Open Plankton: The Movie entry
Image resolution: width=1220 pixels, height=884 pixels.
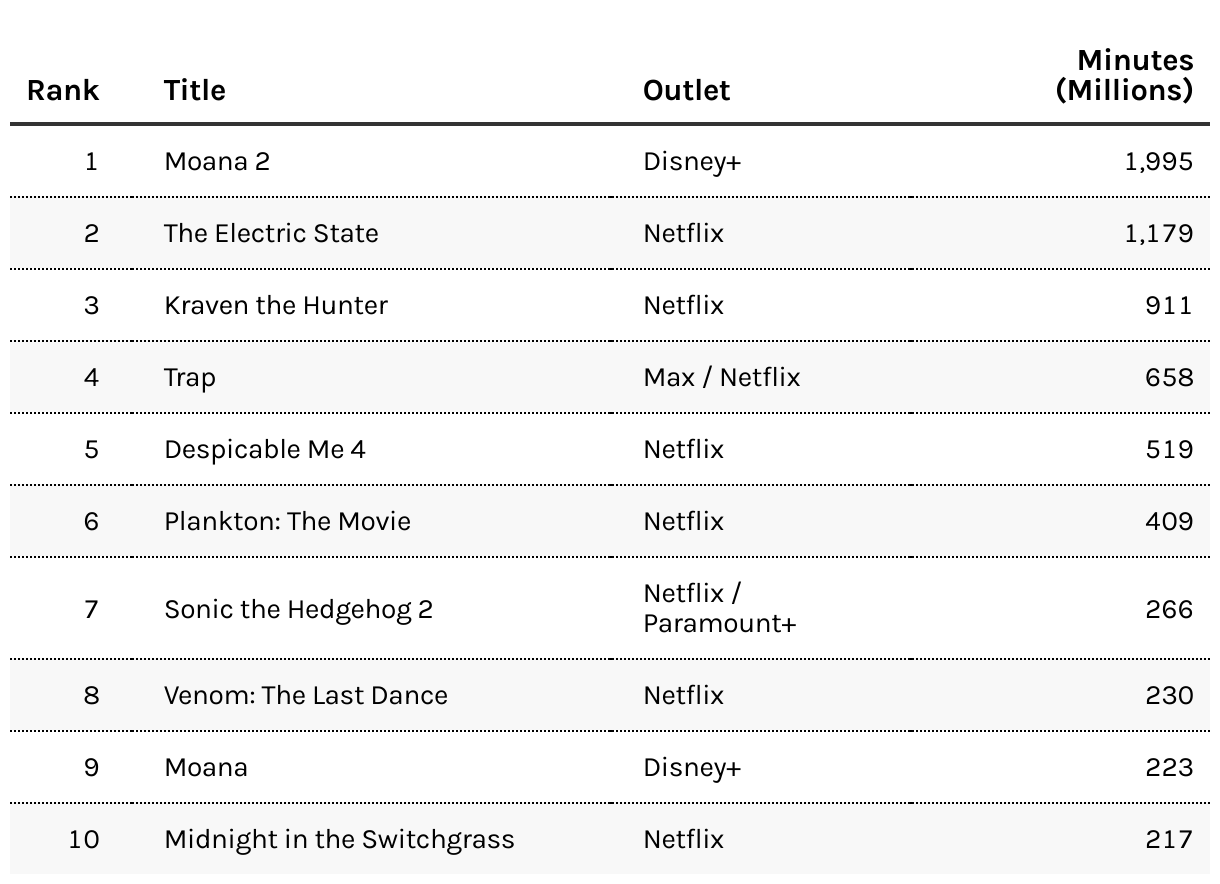coord(287,521)
